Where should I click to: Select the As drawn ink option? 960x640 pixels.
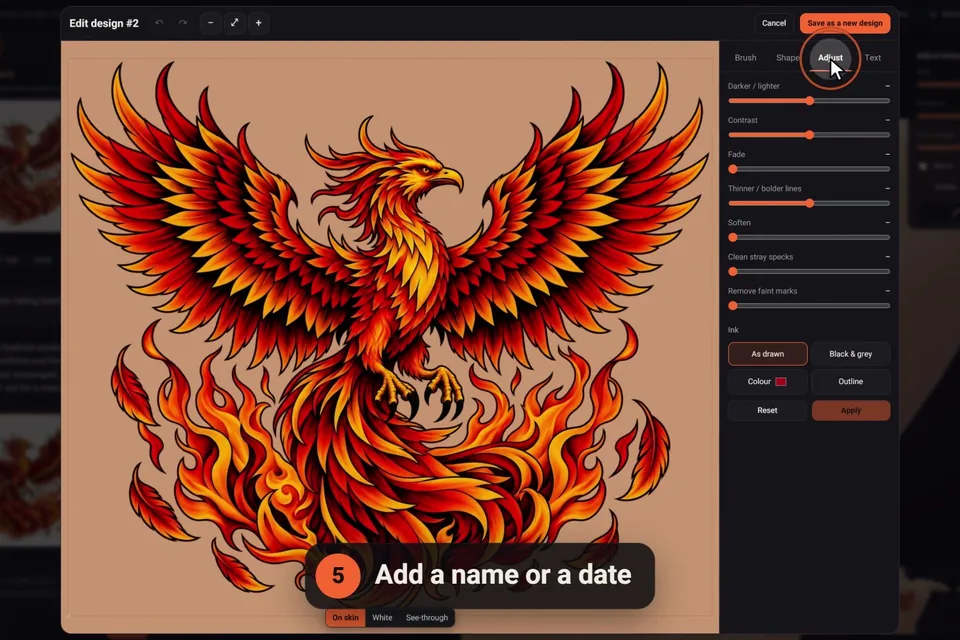tap(768, 354)
